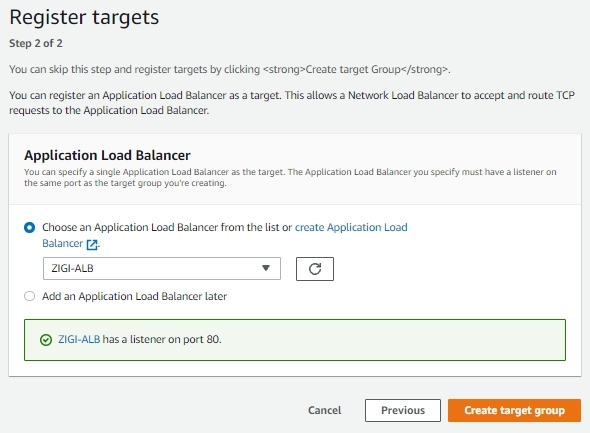Viewport: 590px width, 433px height.
Task: Click the Application Load Balancer section title
Action: pos(107,155)
